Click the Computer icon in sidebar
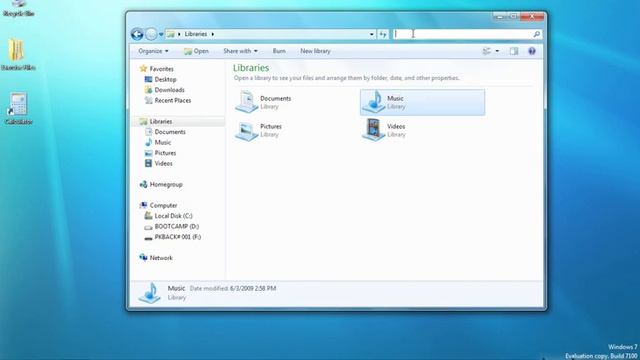Viewport: 640px width, 360px height. (143, 205)
